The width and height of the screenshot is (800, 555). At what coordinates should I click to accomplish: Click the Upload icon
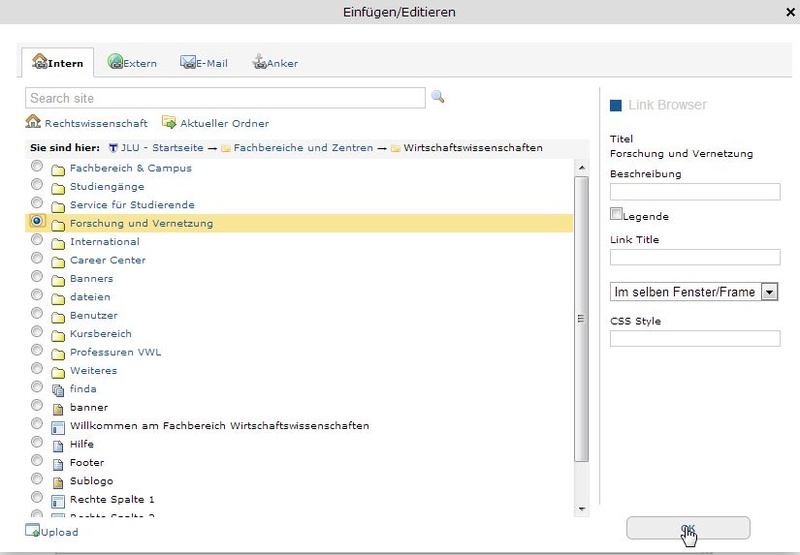(32, 531)
